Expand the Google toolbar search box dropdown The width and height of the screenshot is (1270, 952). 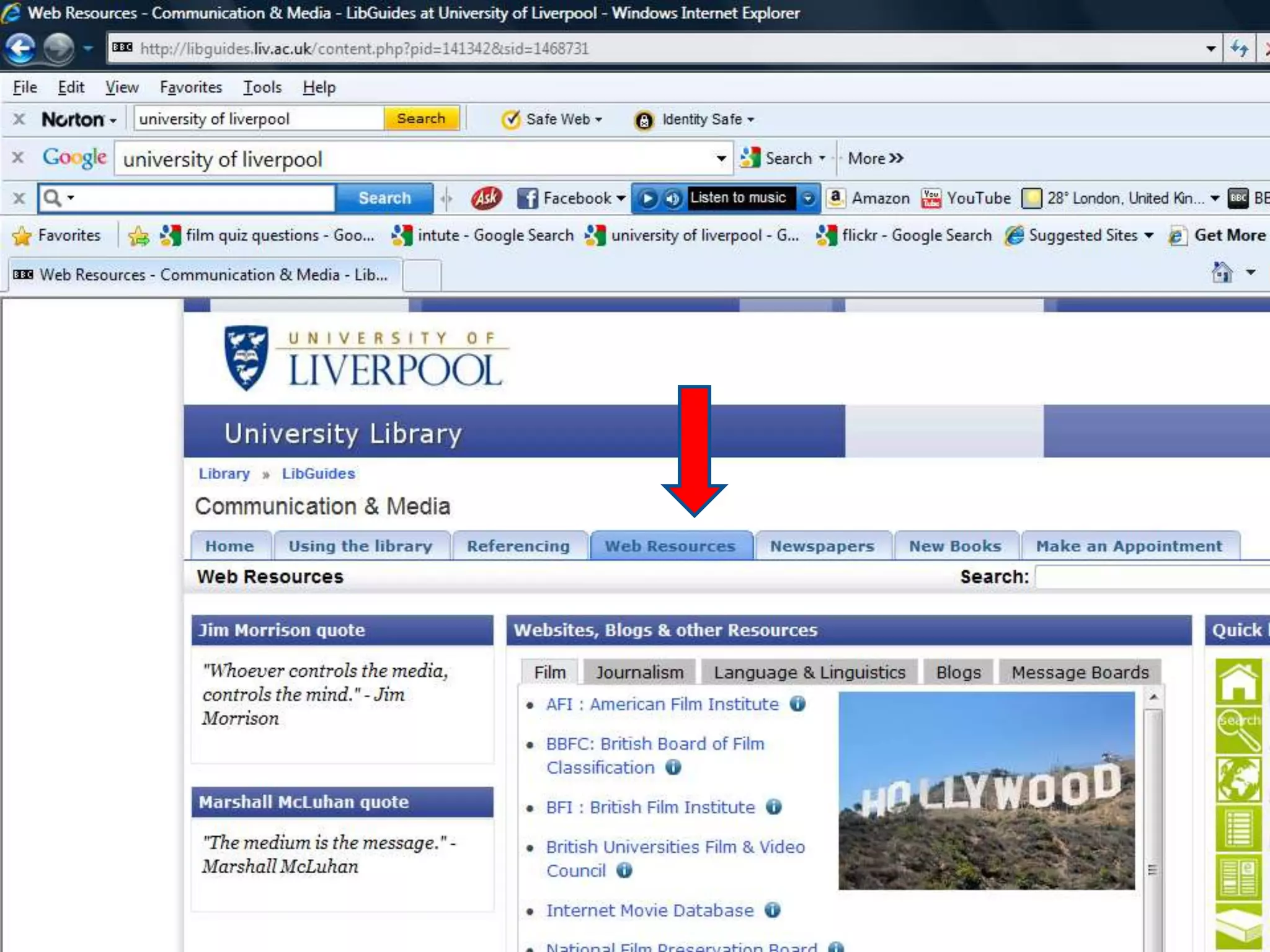point(721,159)
